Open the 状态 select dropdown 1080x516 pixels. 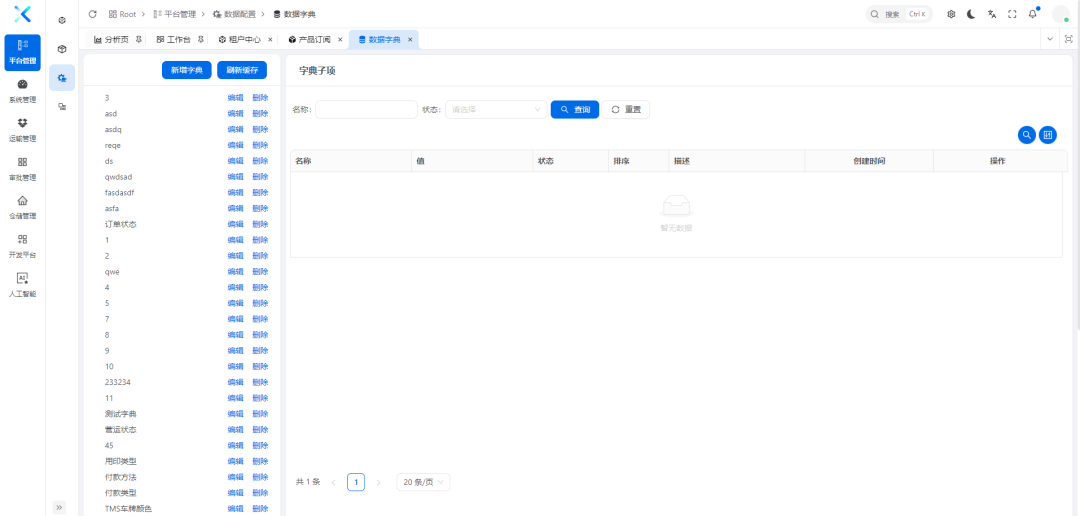(496, 109)
